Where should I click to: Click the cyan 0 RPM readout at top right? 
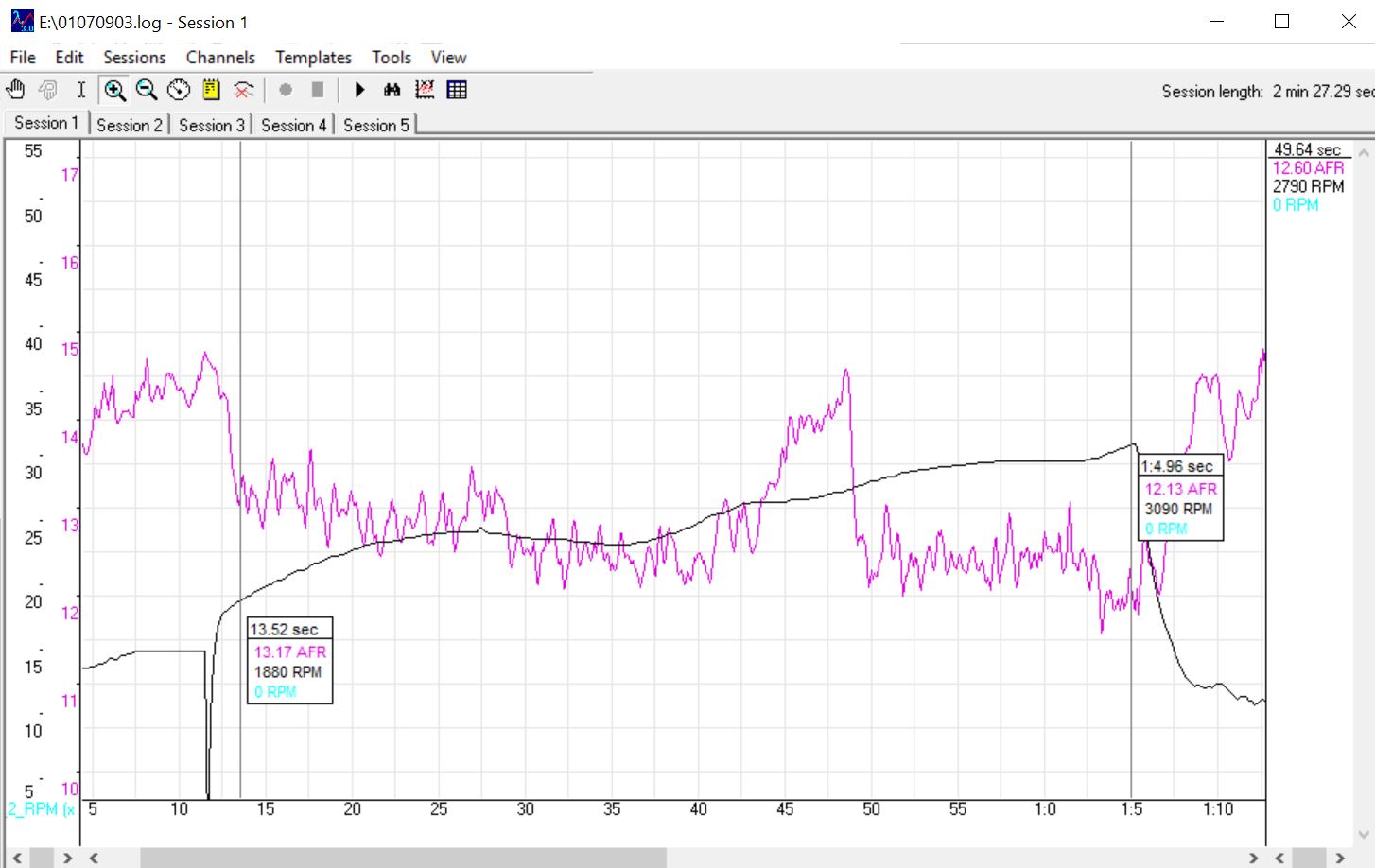point(1295,204)
